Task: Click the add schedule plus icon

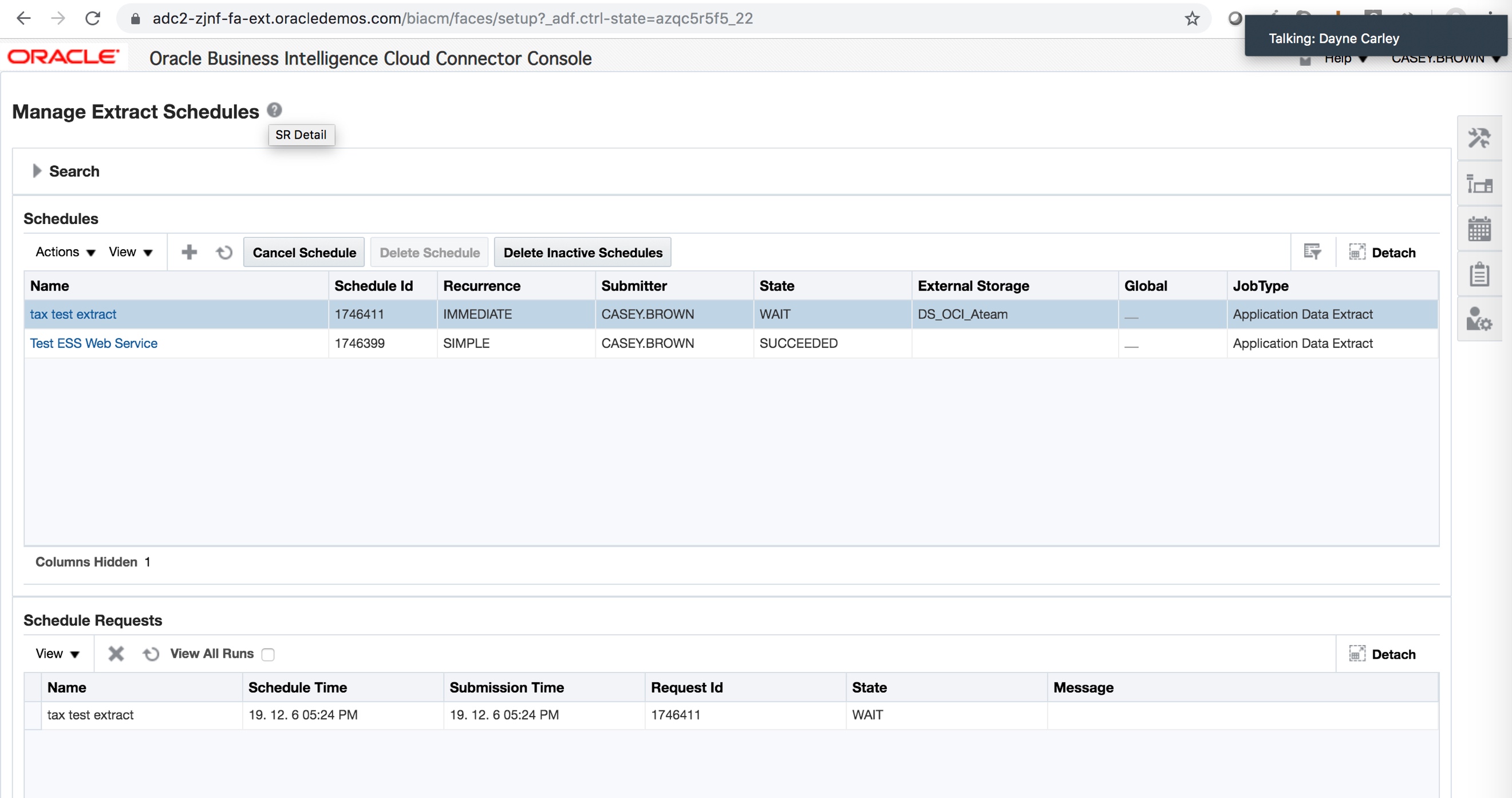Action: coord(189,253)
